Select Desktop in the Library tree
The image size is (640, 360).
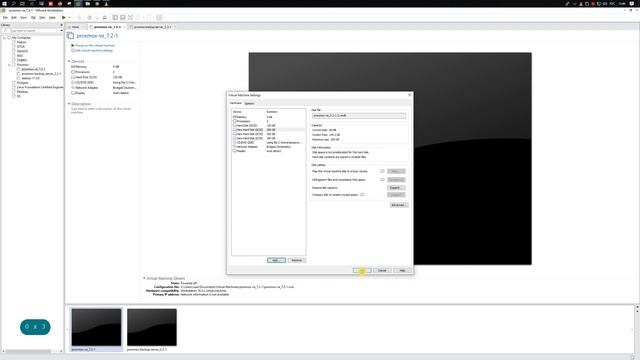pyautogui.click(x=22, y=92)
